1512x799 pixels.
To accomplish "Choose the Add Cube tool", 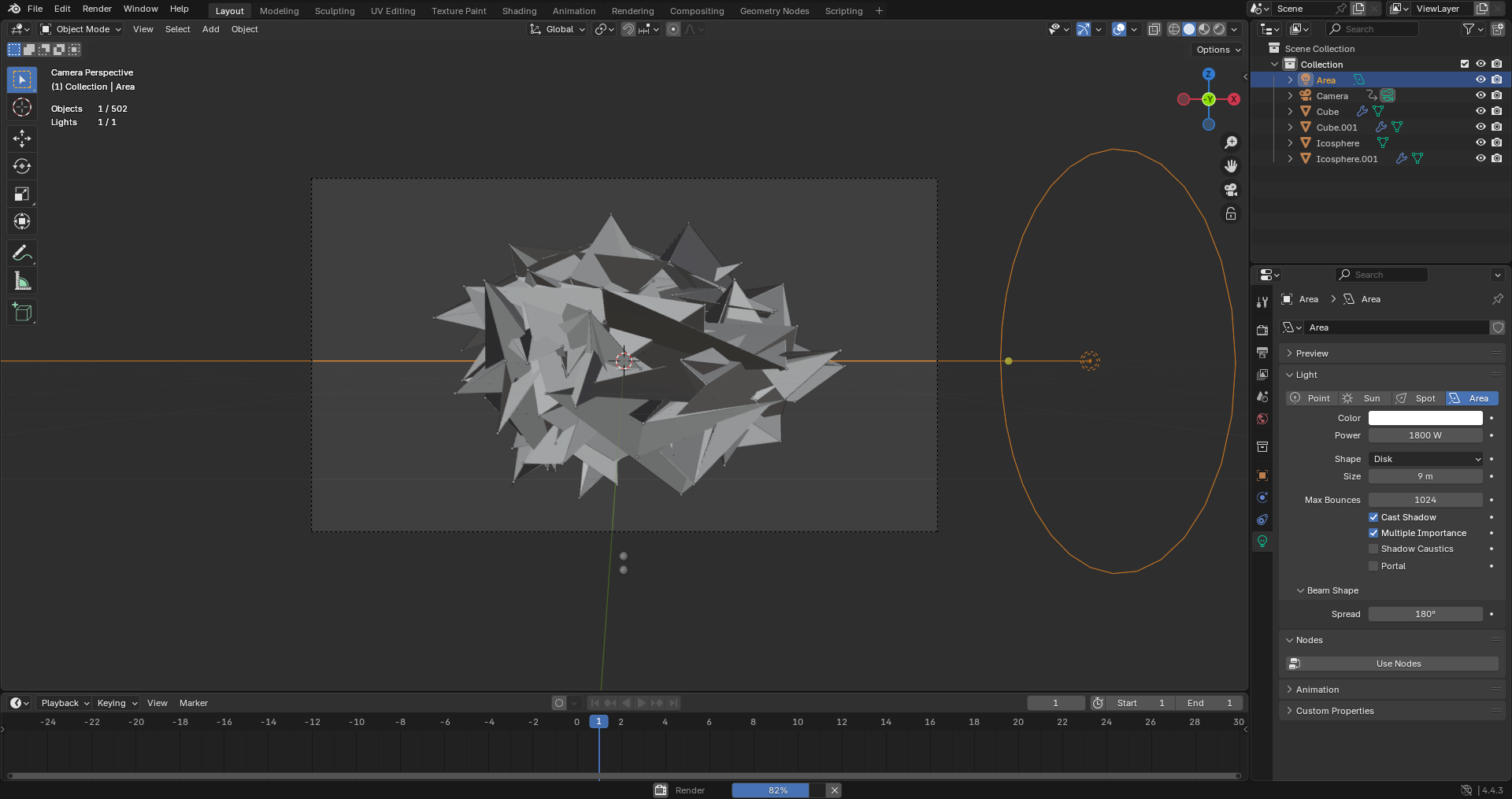I will [x=22, y=313].
